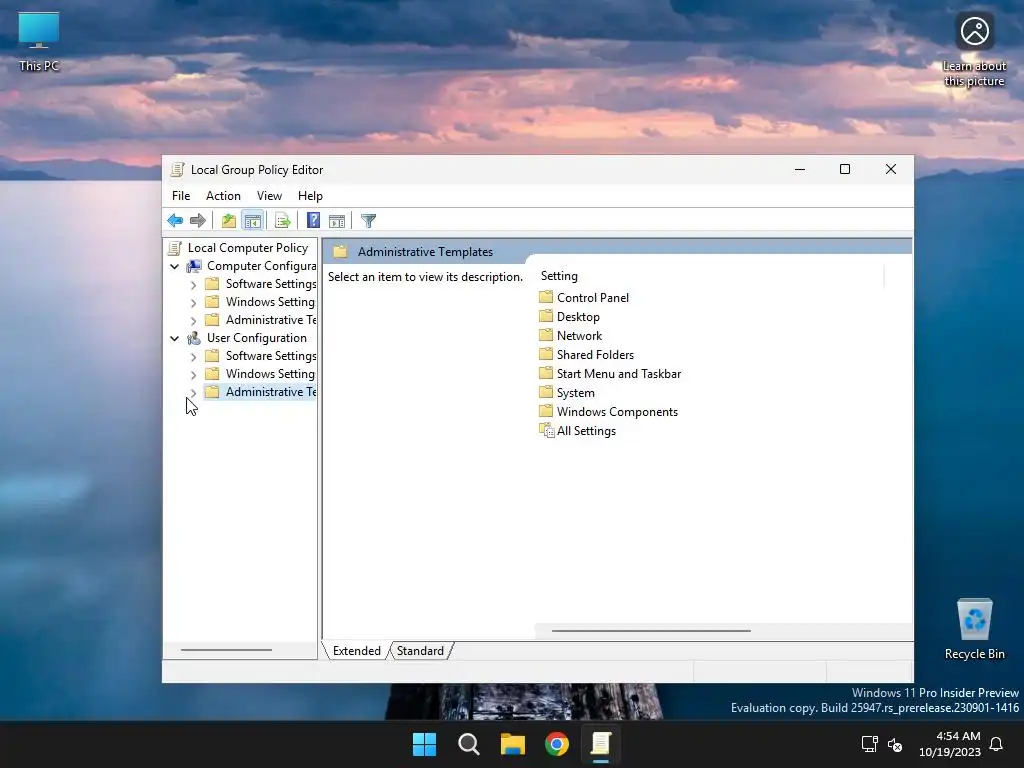This screenshot has height=768, width=1024.
Task: Click Learn about this picture icon
Action: 974,50
